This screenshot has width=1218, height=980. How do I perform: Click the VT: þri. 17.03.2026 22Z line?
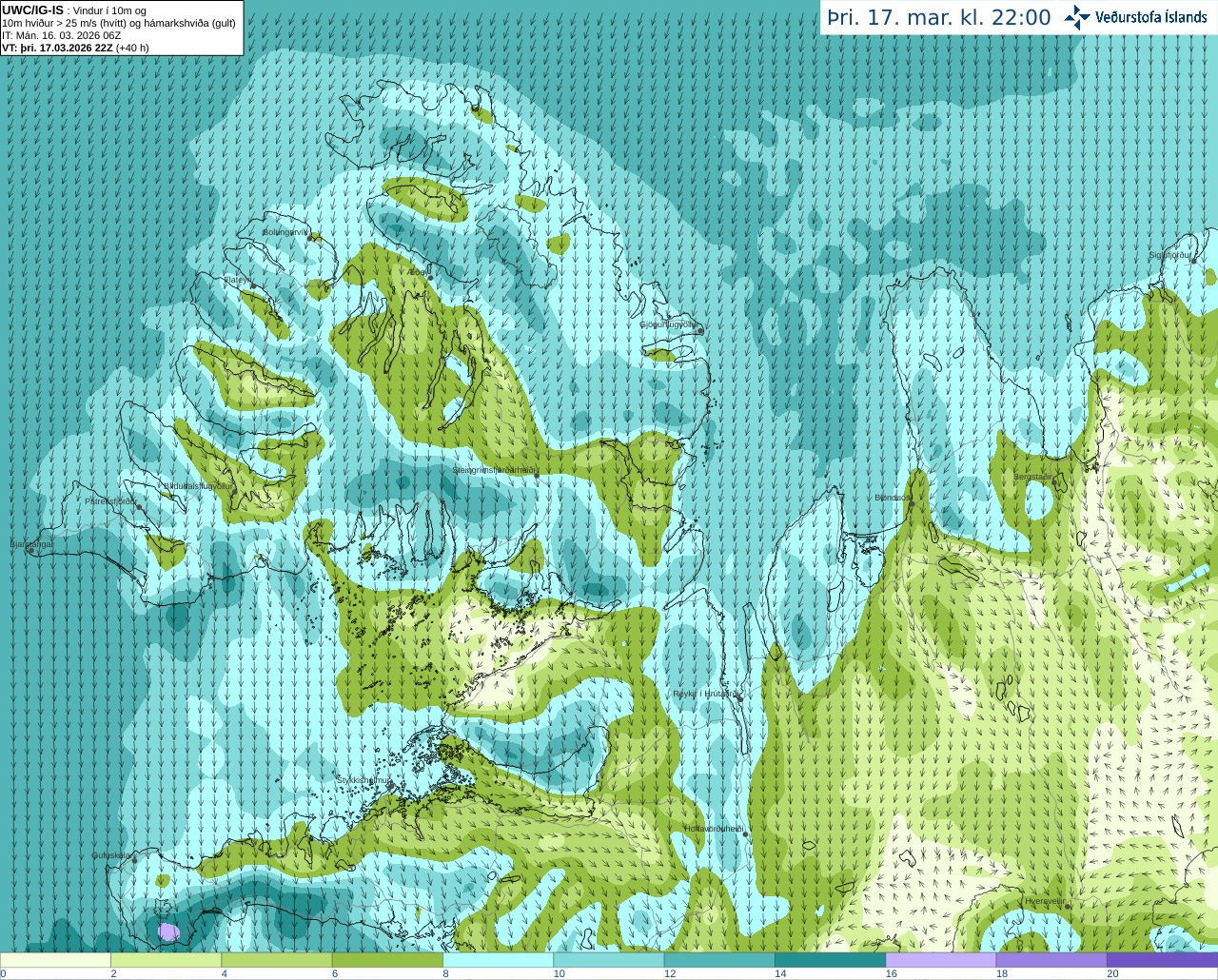click(76, 48)
